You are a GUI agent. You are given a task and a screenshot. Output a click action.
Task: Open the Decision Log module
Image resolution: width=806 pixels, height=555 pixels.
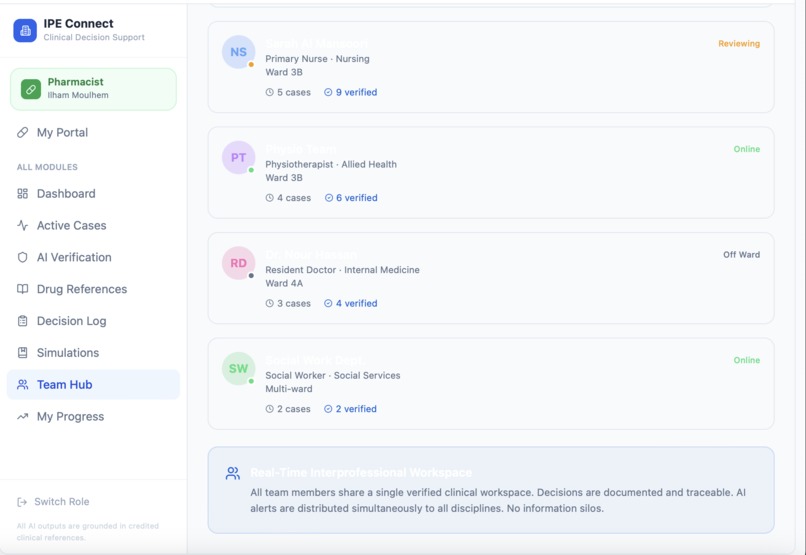point(94,321)
